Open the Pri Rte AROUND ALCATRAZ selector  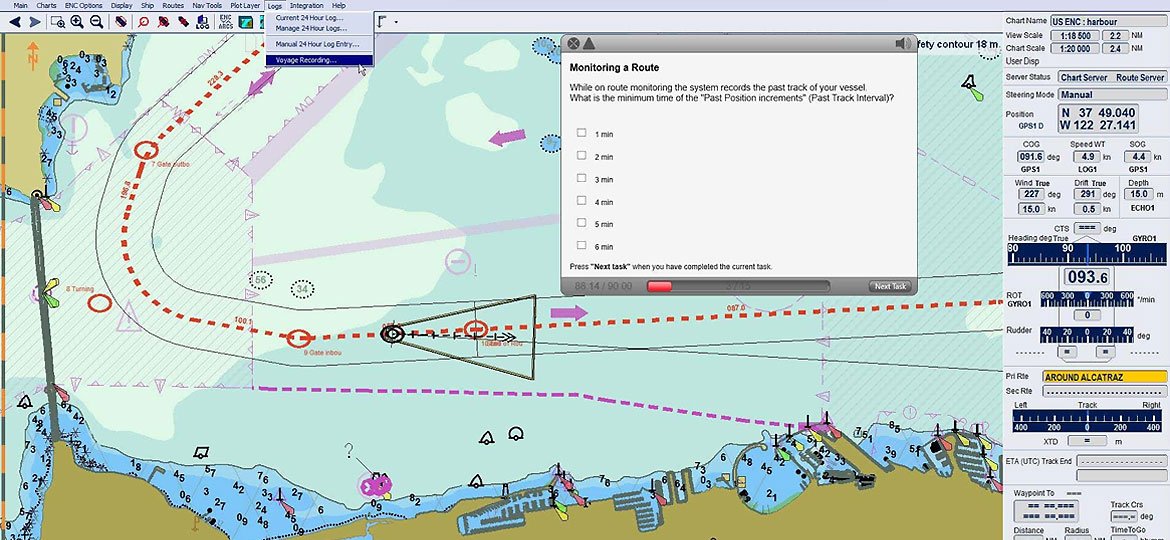1104,376
